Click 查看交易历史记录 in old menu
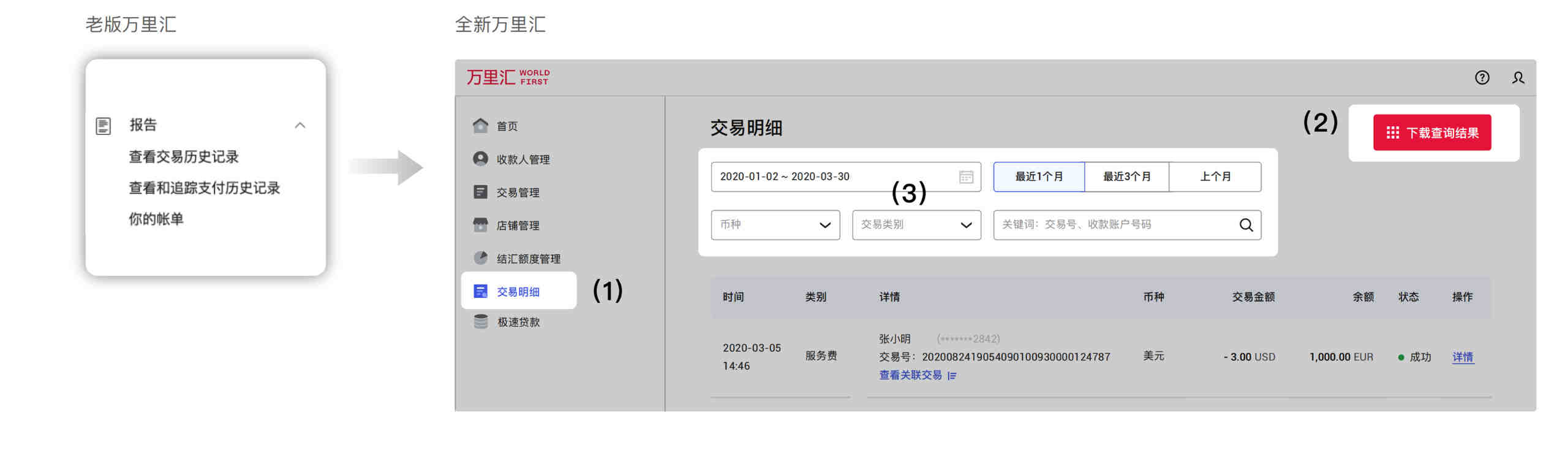Viewport: 1568px width, 450px height. (x=184, y=157)
